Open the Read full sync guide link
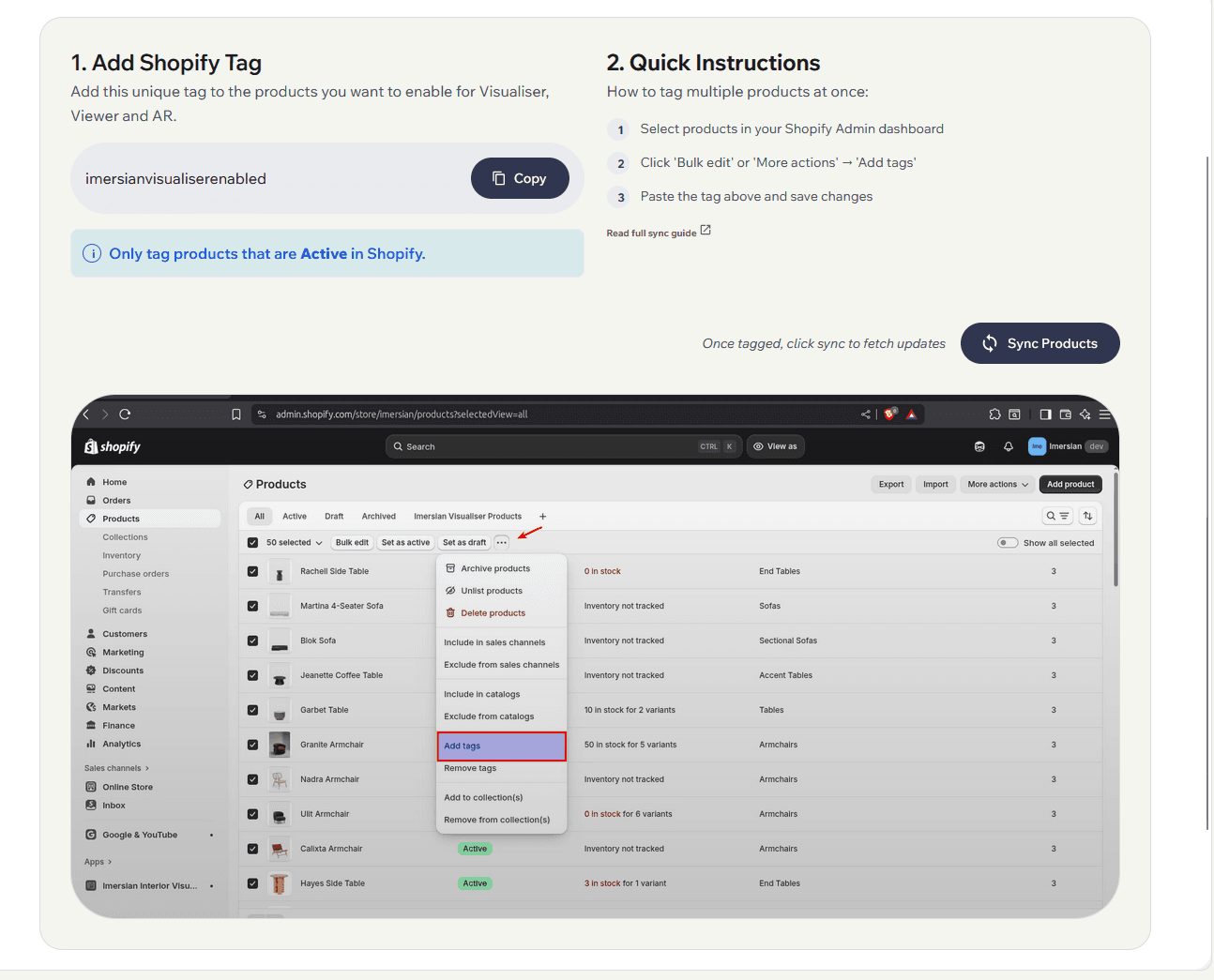Image resolution: width=1214 pixels, height=980 pixels. (x=659, y=232)
